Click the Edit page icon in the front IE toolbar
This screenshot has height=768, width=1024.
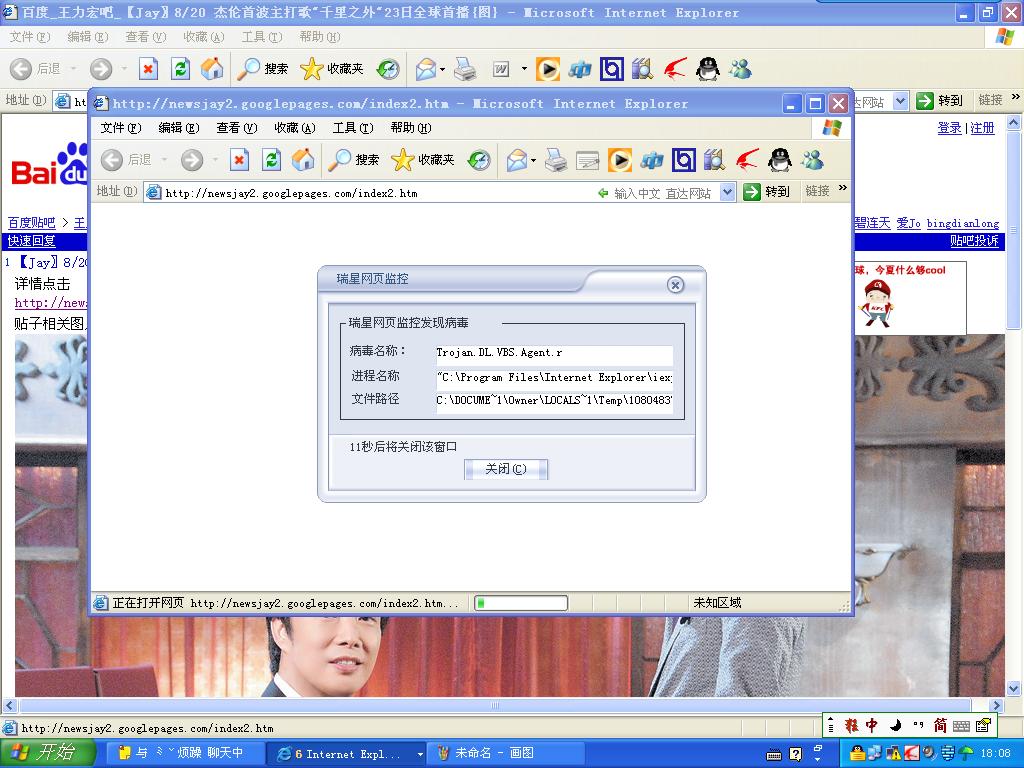(x=587, y=160)
